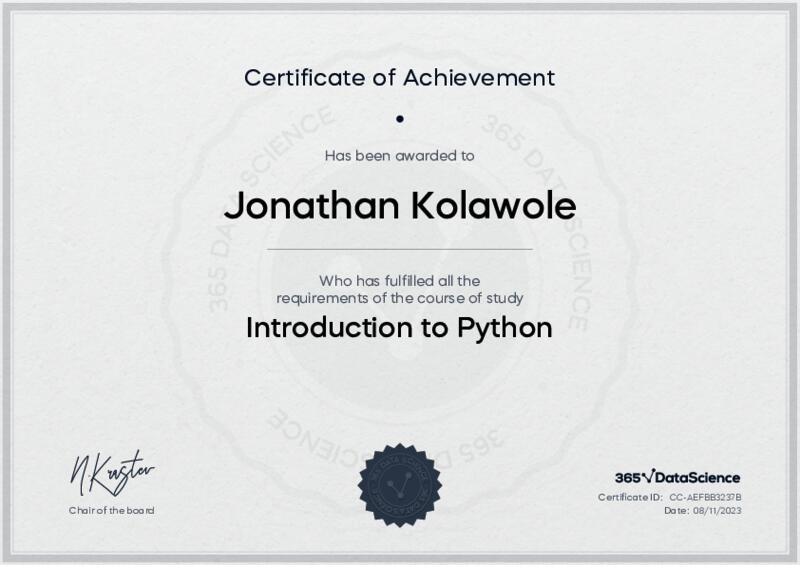The image size is (800, 565).
Task: Click 'requirements of the course of study' text
Action: pos(399,298)
